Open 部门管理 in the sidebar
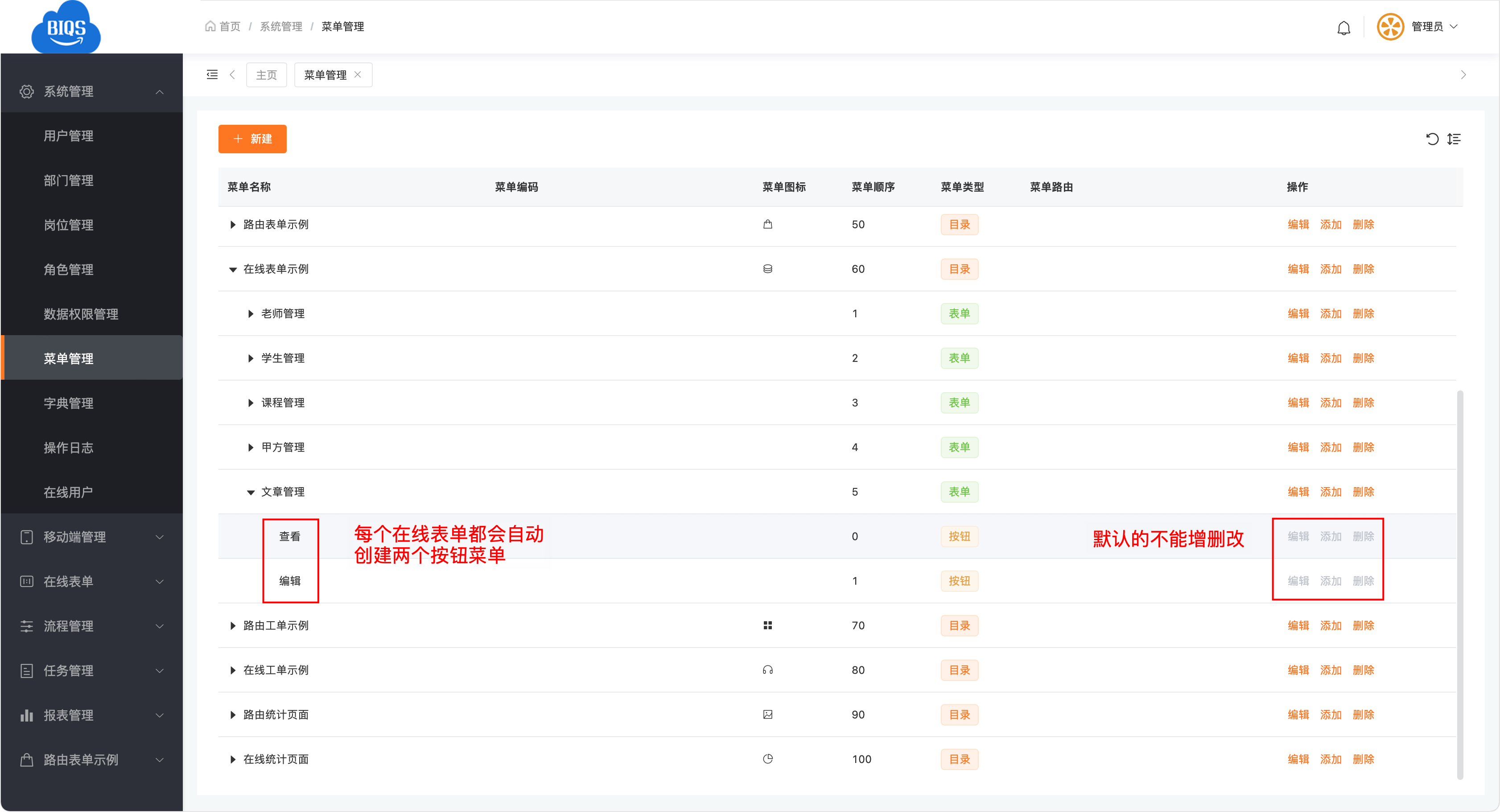Image resolution: width=1500 pixels, height=812 pixels. [92, 180]
